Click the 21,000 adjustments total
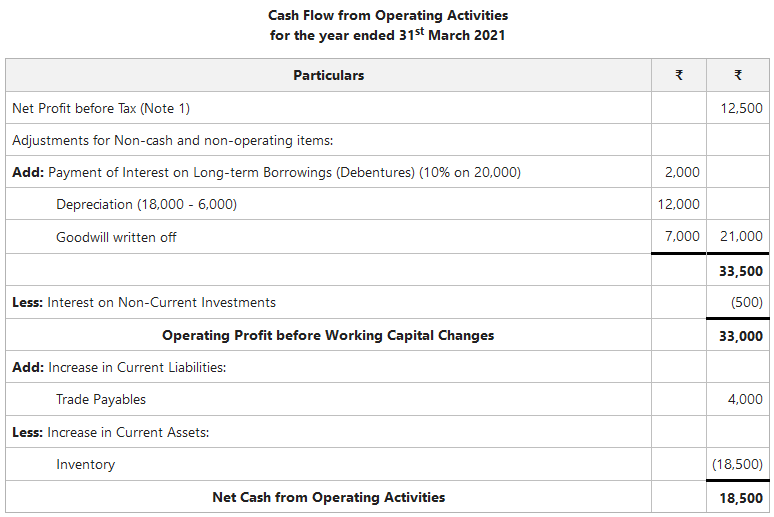Screen dimensions: 774x517 click(x=741, y=237)
